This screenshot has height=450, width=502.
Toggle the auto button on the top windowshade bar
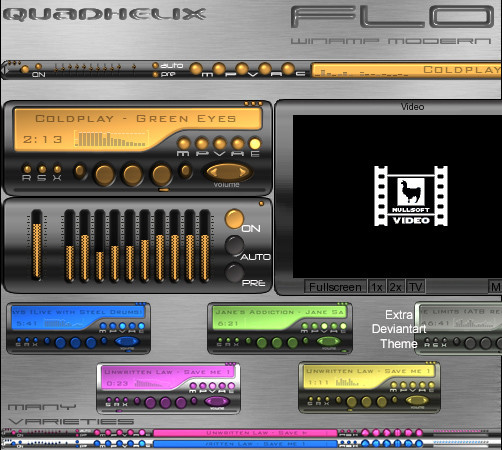(x=155, y=66)
